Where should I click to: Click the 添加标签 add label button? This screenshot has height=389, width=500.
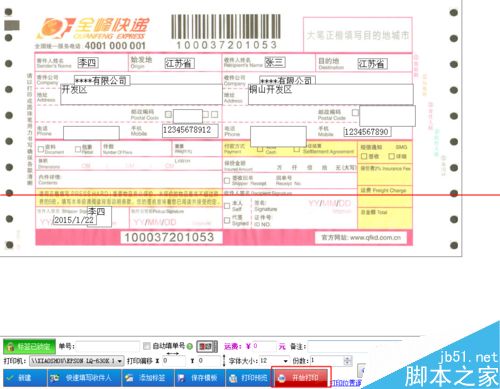point(148,378)
